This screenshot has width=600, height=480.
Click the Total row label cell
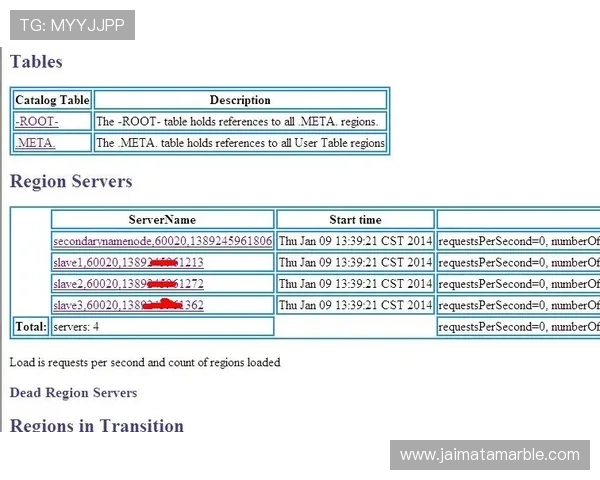pyautogui.click(x=31, y=327)
